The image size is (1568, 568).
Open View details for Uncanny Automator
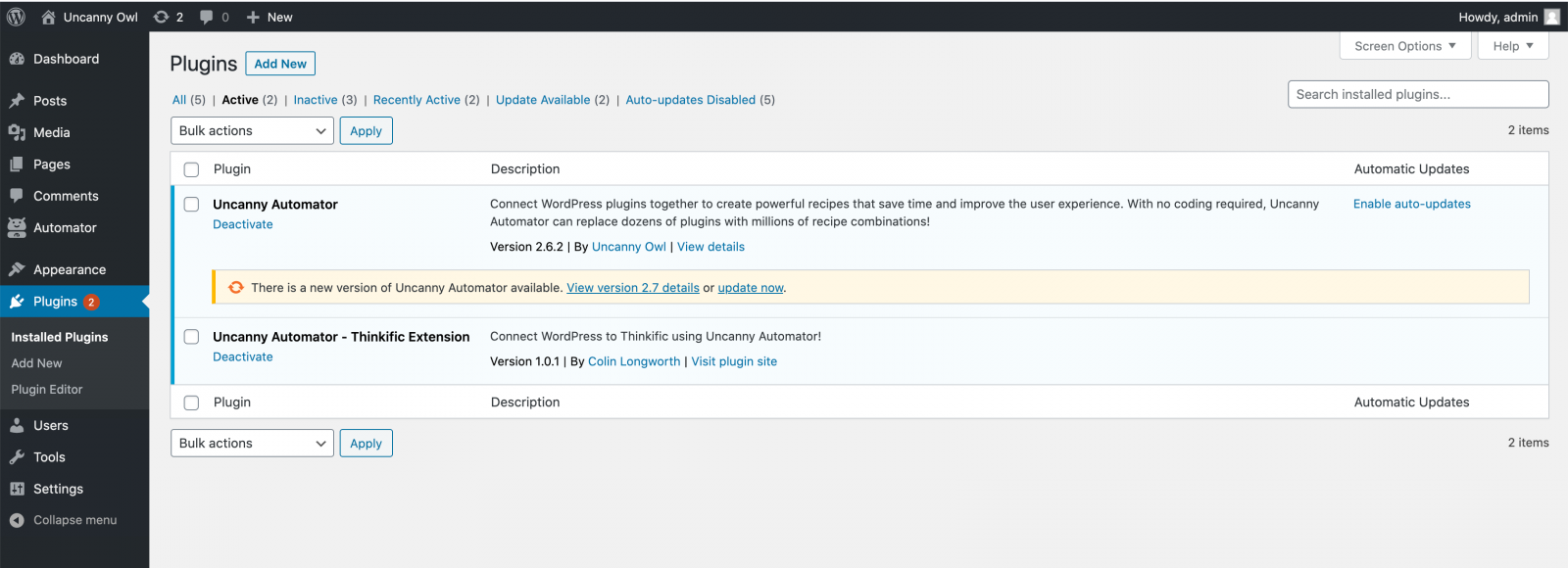[x=710, y=247]
